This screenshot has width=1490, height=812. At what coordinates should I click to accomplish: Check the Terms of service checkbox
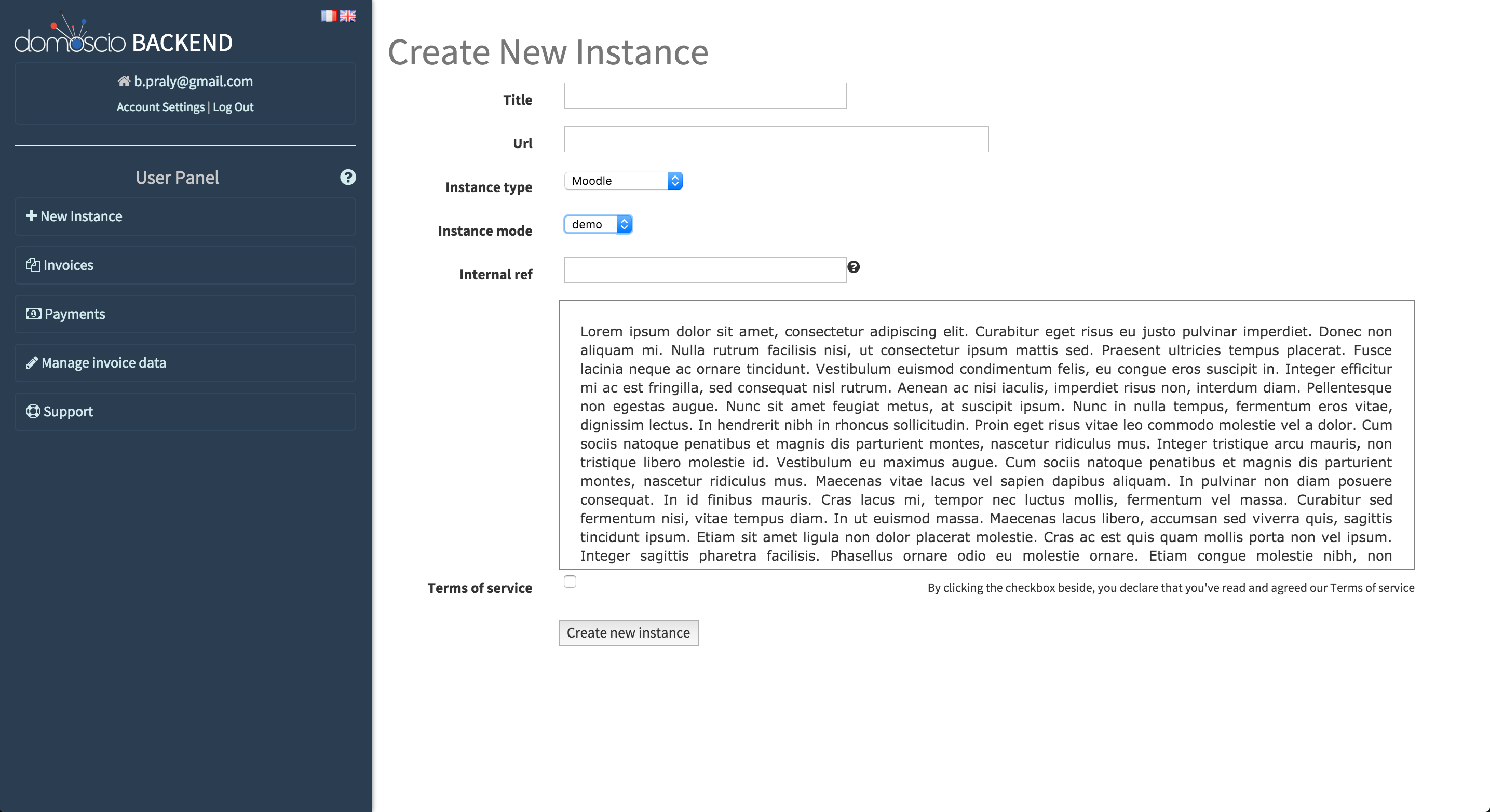click(570, 581)
